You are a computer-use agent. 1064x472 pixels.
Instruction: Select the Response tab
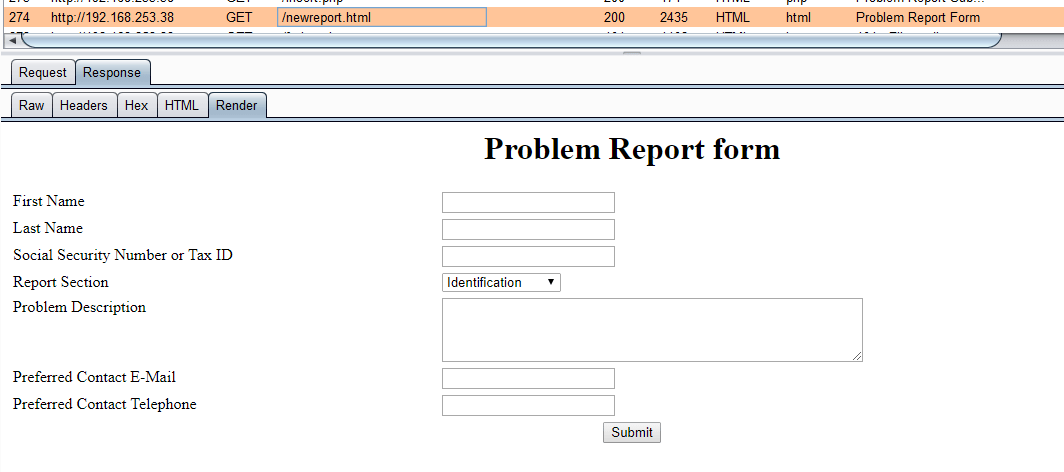(x=112, y=73)
